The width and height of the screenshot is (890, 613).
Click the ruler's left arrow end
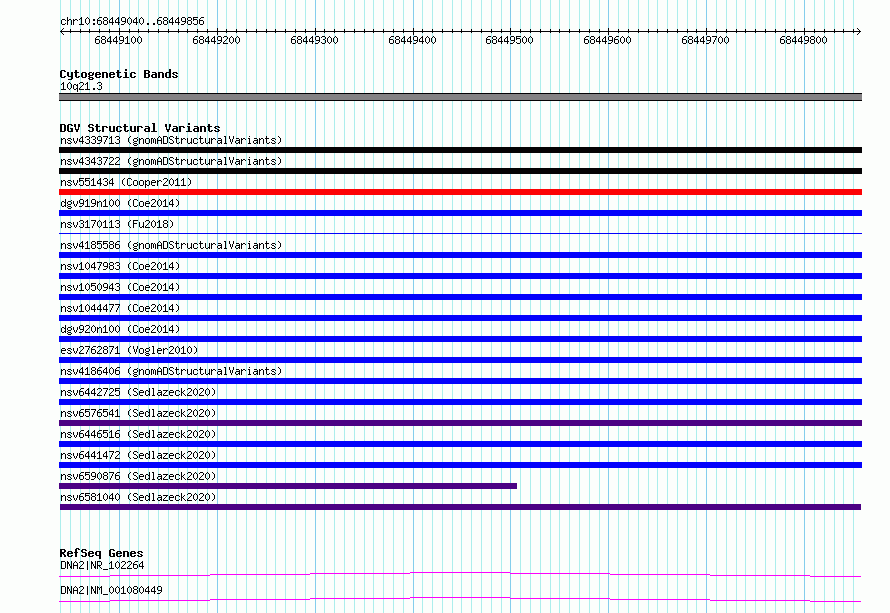click(62, 31)
